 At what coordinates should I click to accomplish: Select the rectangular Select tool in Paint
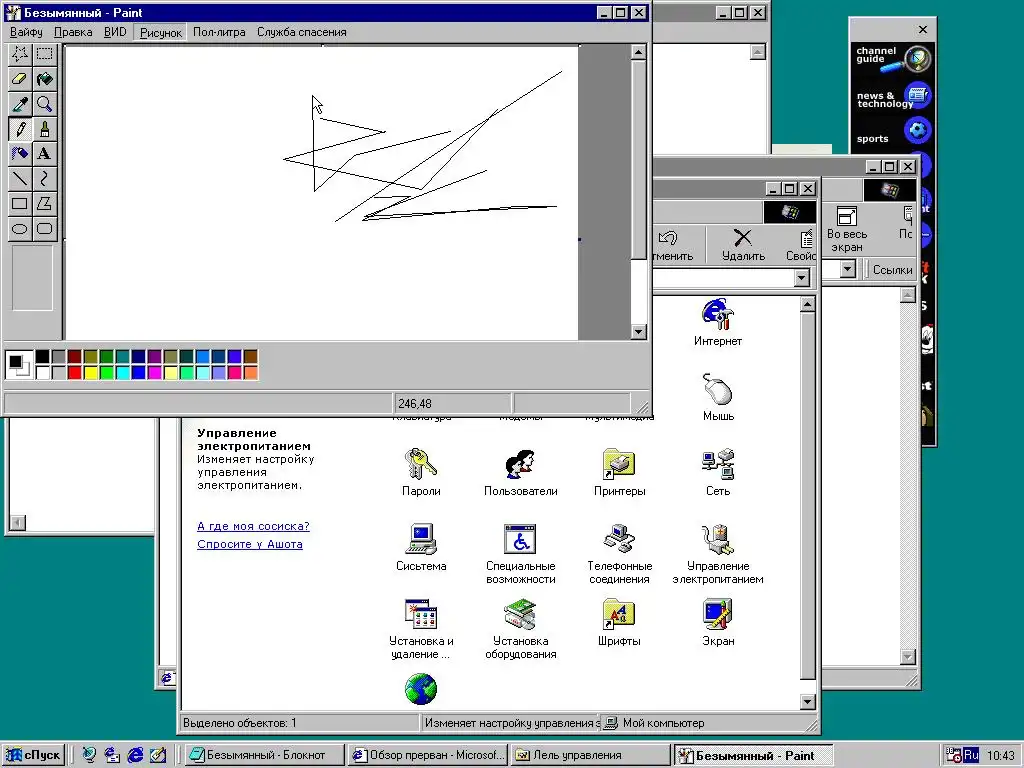[x=44, y=54]
